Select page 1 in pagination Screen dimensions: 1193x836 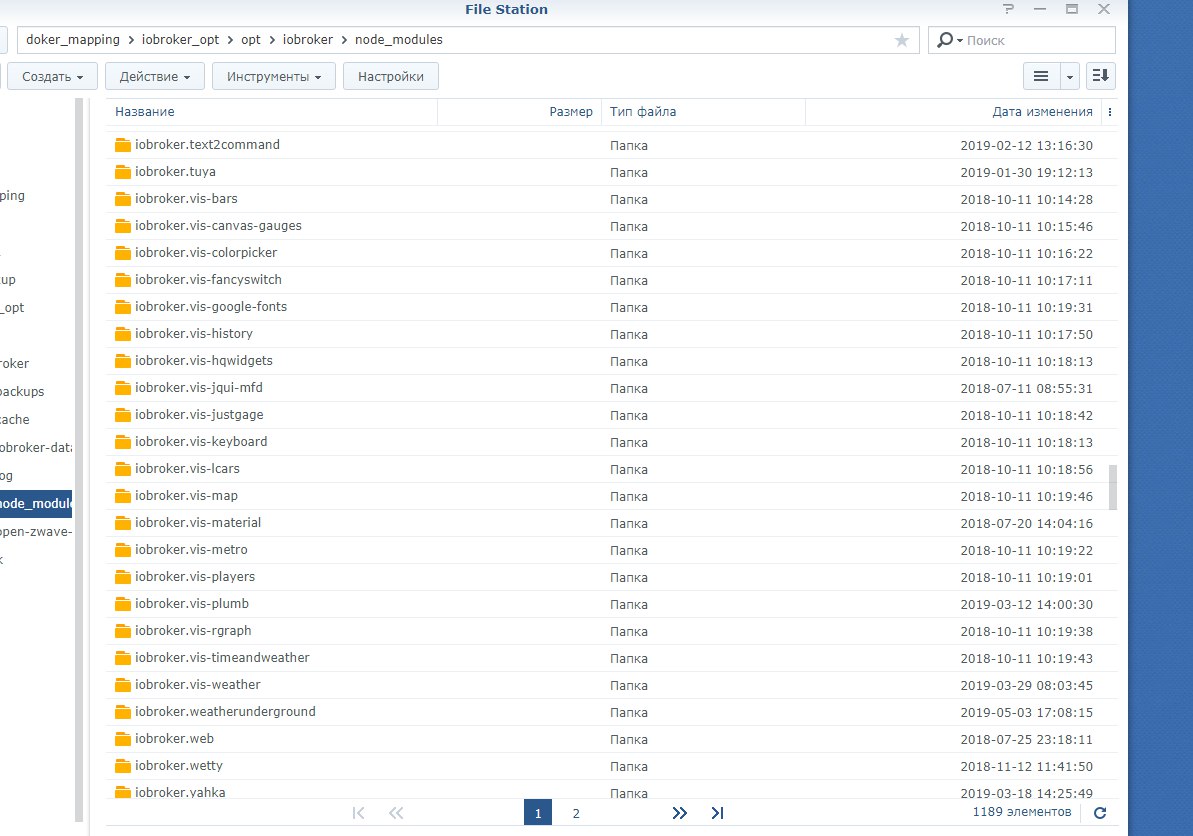coord(538,813)
